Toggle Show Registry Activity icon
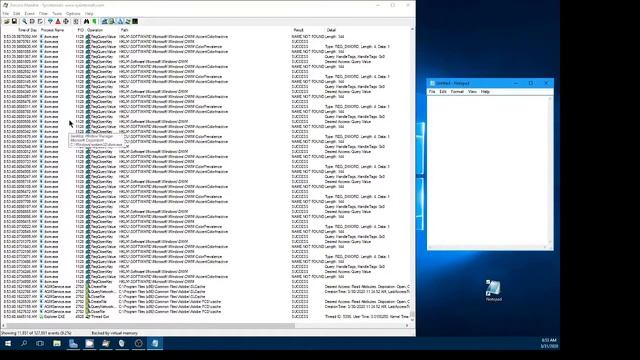640x360 pixels. (104, 21)
